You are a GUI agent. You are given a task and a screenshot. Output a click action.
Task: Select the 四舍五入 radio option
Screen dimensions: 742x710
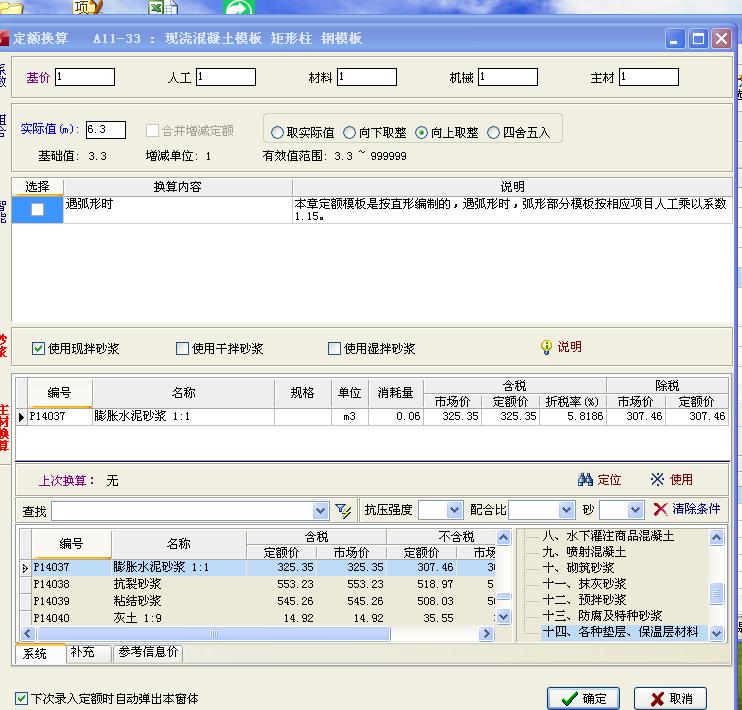(493, 133)
